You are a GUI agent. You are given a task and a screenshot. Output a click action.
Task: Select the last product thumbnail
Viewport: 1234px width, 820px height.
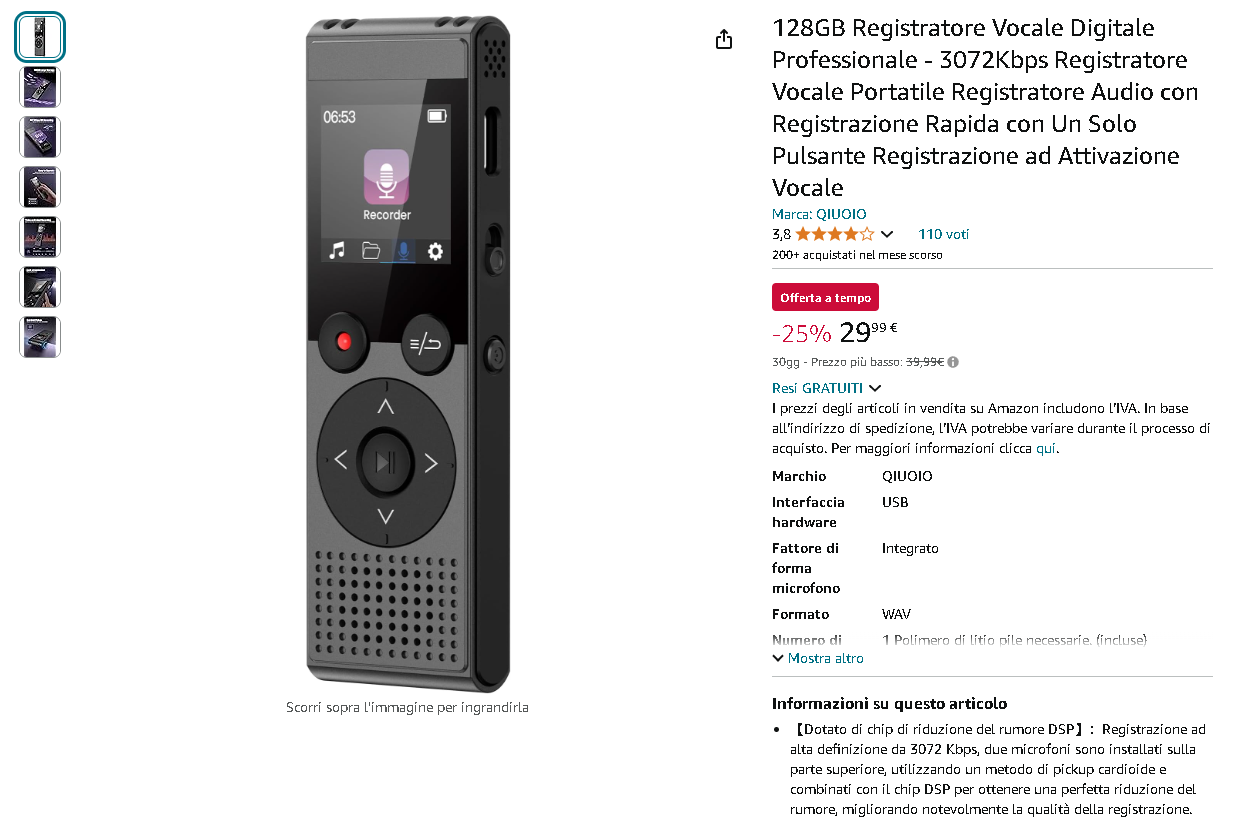tap(40, 337)
